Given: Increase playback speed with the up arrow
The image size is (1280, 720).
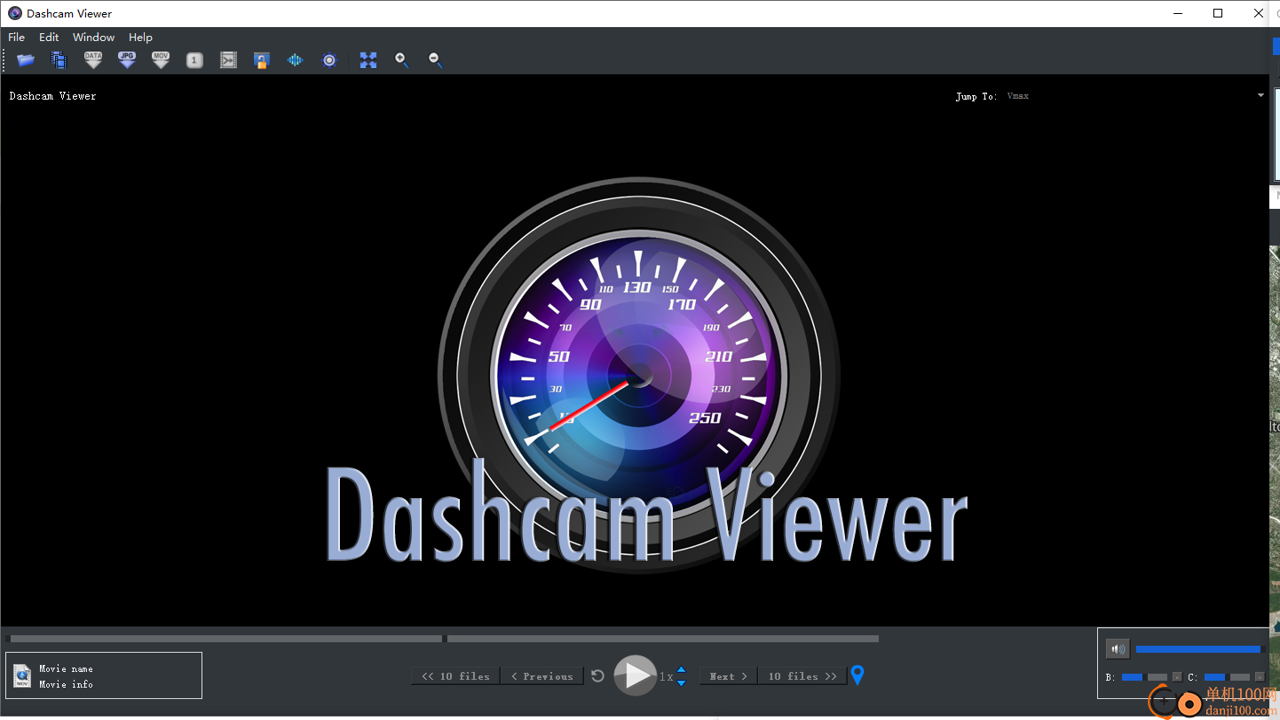Looking at the screenshot, I should click(x=681, y=670).
